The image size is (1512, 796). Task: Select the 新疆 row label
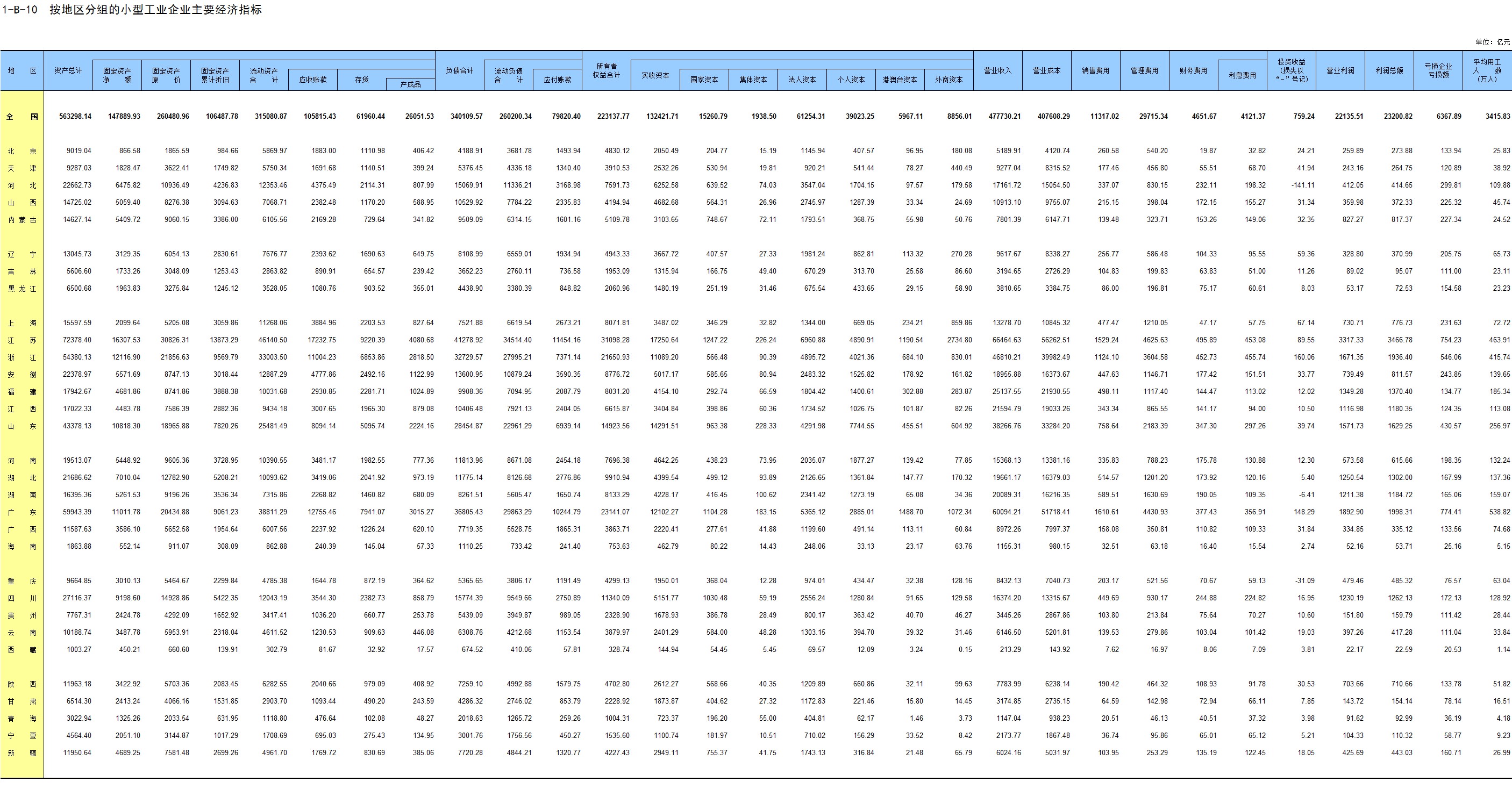pos(22,752)
